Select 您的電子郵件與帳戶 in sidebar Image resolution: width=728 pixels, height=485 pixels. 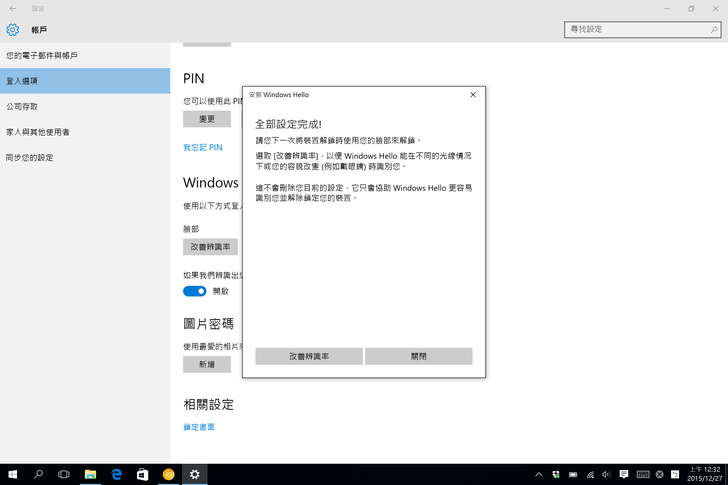coord(85,55)
